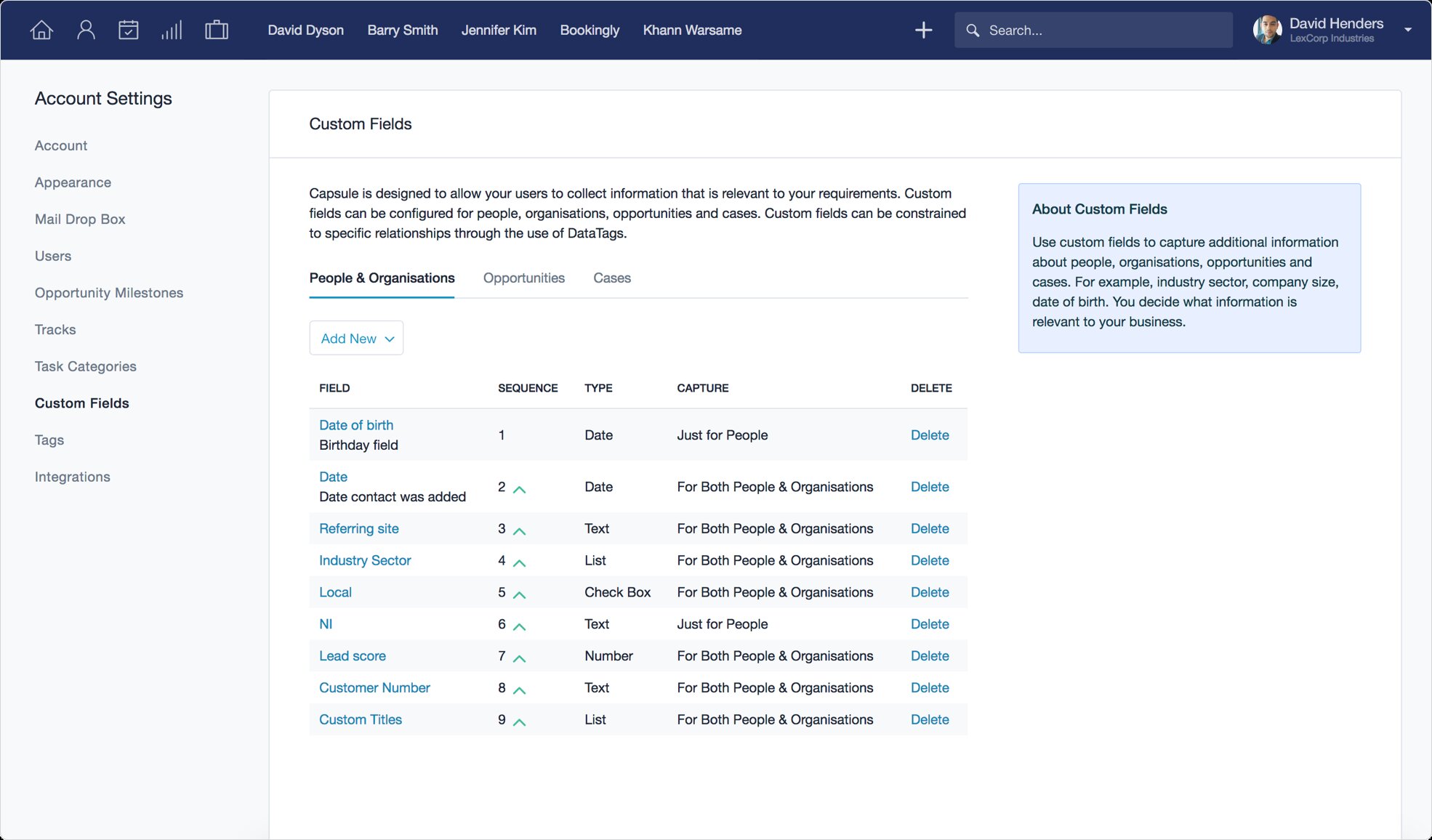
Task: Go to the Home dashboard icon
Action: pyautogui.click(x=41, y=30)
